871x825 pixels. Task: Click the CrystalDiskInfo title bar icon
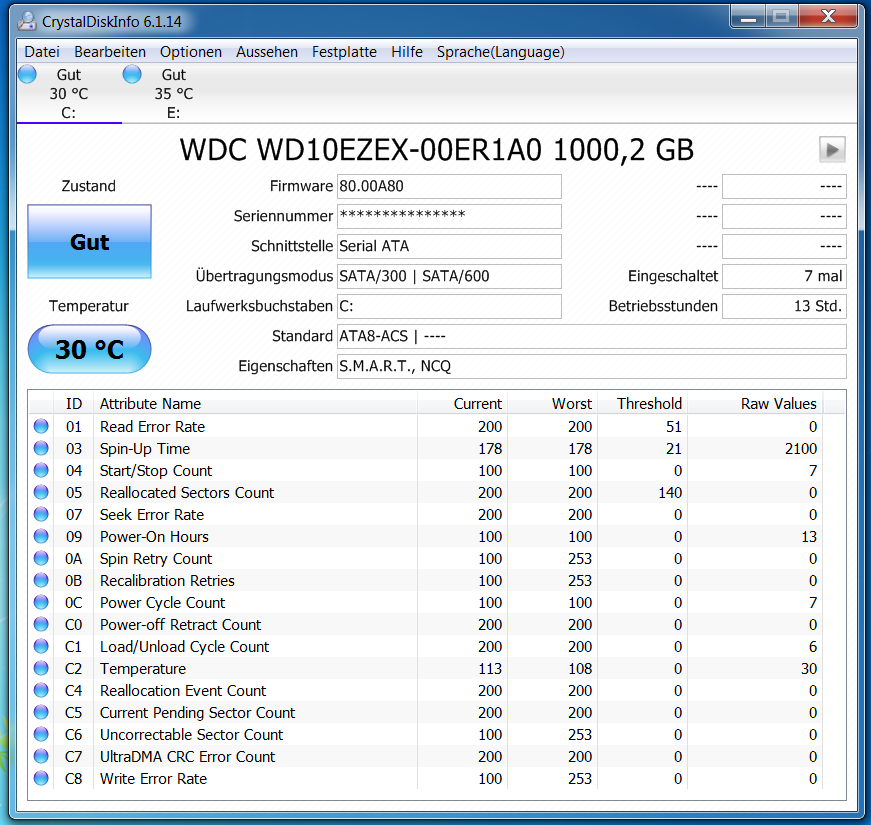27,21
